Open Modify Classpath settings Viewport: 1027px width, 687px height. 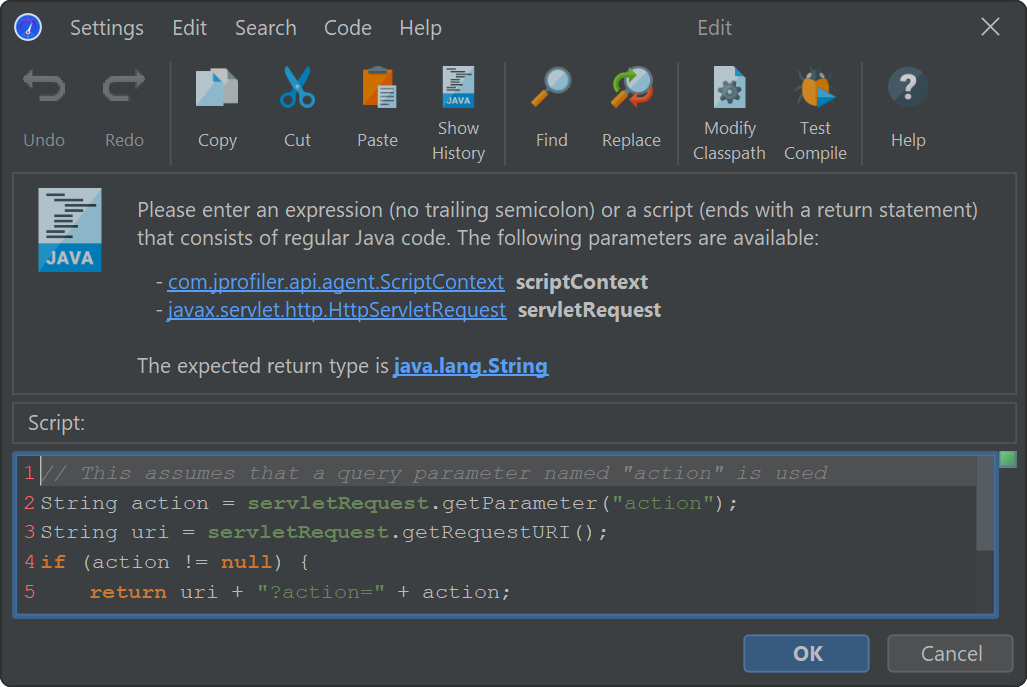click(729, 89)
